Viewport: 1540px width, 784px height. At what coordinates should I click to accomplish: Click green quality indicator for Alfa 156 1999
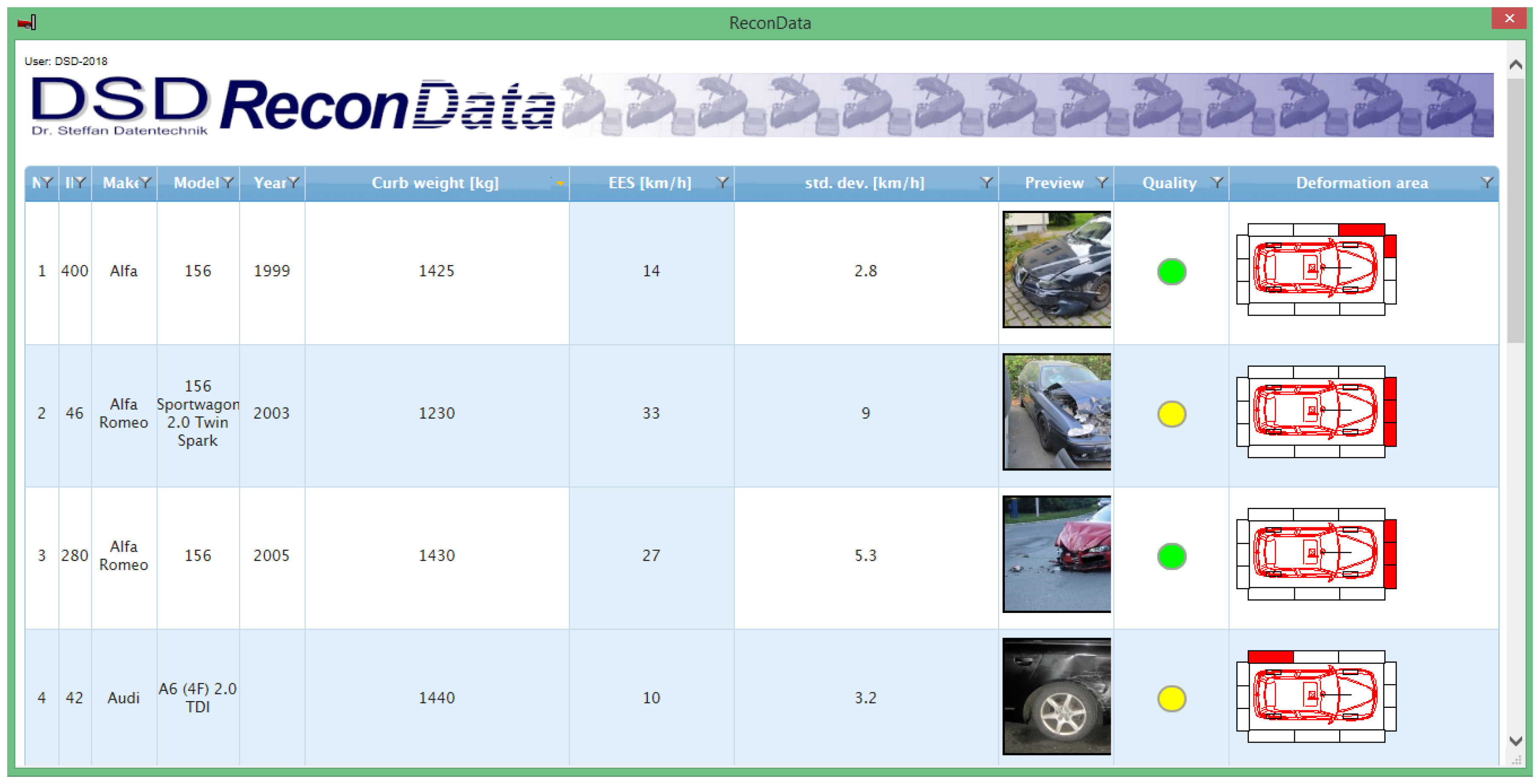pos(1171,272)
